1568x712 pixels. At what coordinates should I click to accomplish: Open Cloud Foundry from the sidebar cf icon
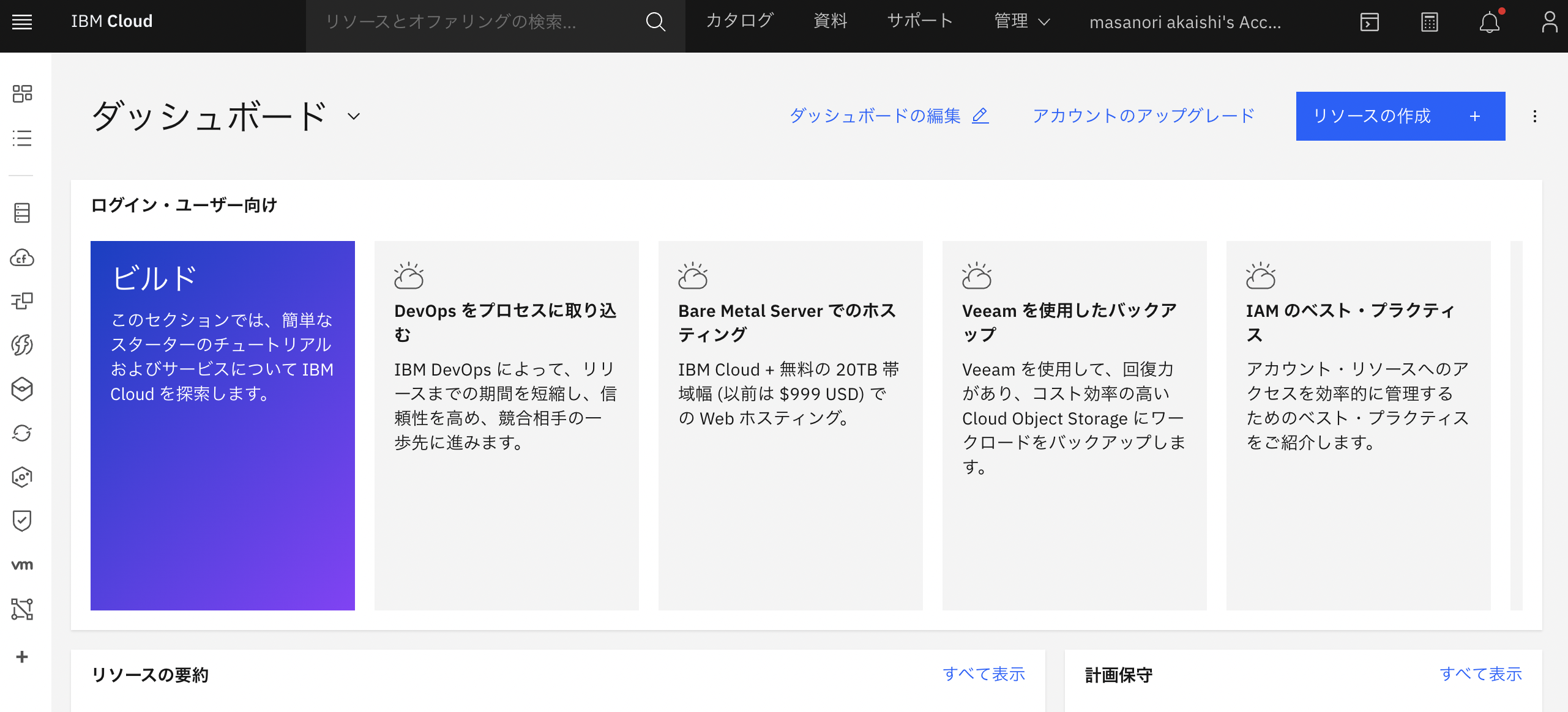coord(22,258)
